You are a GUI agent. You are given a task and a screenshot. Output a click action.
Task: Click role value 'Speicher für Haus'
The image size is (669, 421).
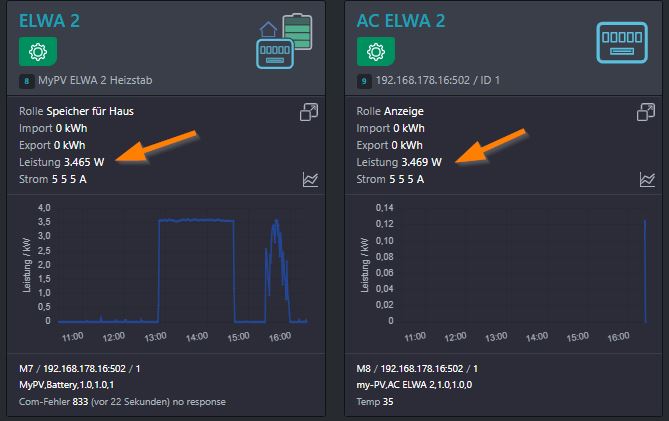[90, 111]
